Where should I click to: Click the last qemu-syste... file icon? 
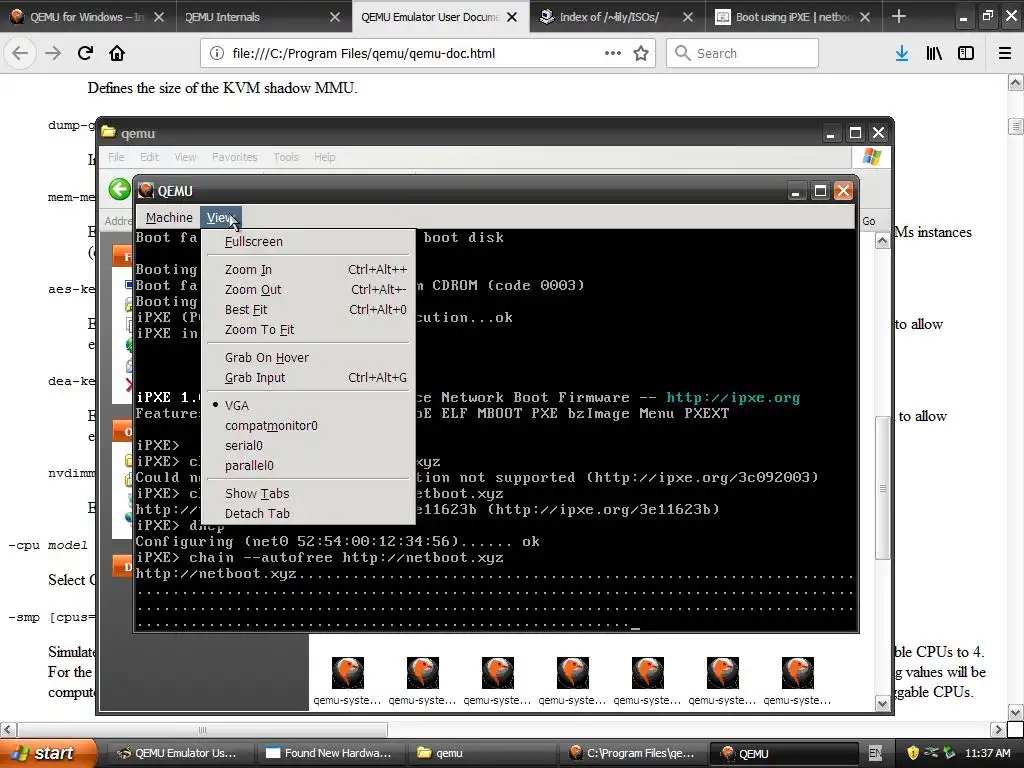(x=797, y=681)
